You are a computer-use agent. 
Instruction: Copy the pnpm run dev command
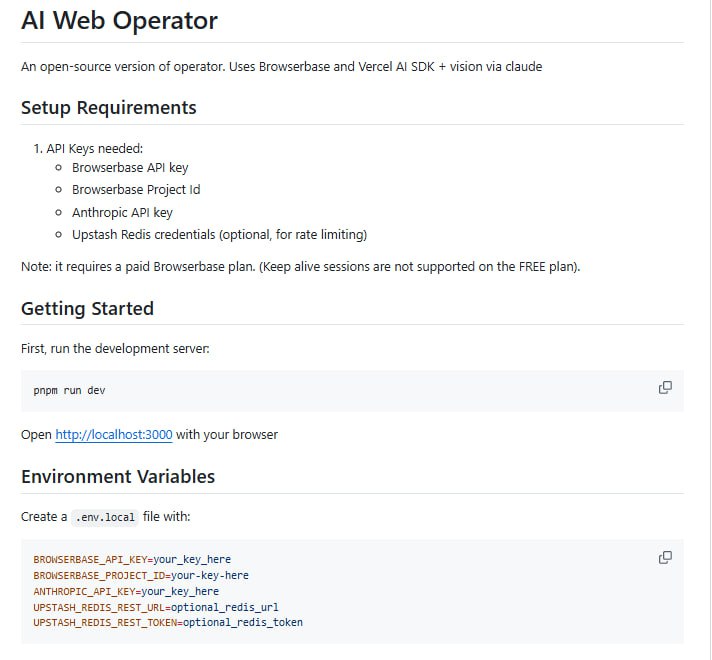(x=665, y=388)
